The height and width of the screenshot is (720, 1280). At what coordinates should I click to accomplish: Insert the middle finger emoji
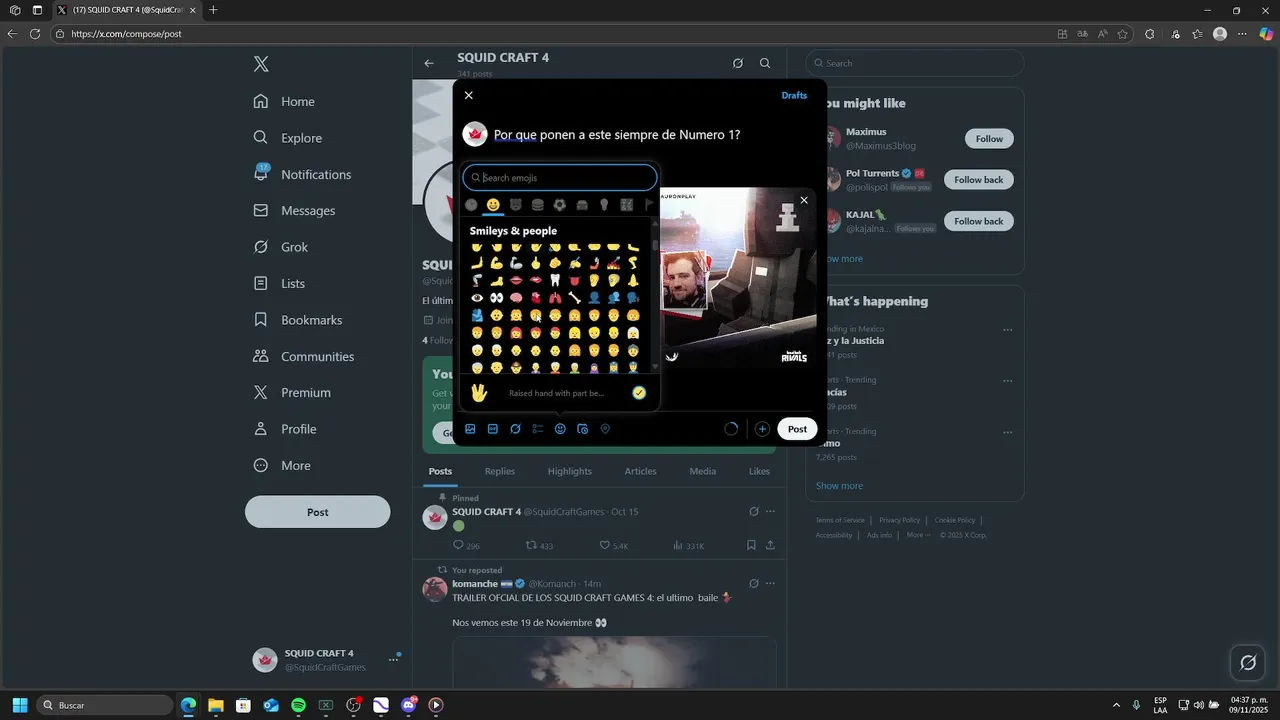coord(535,263)
